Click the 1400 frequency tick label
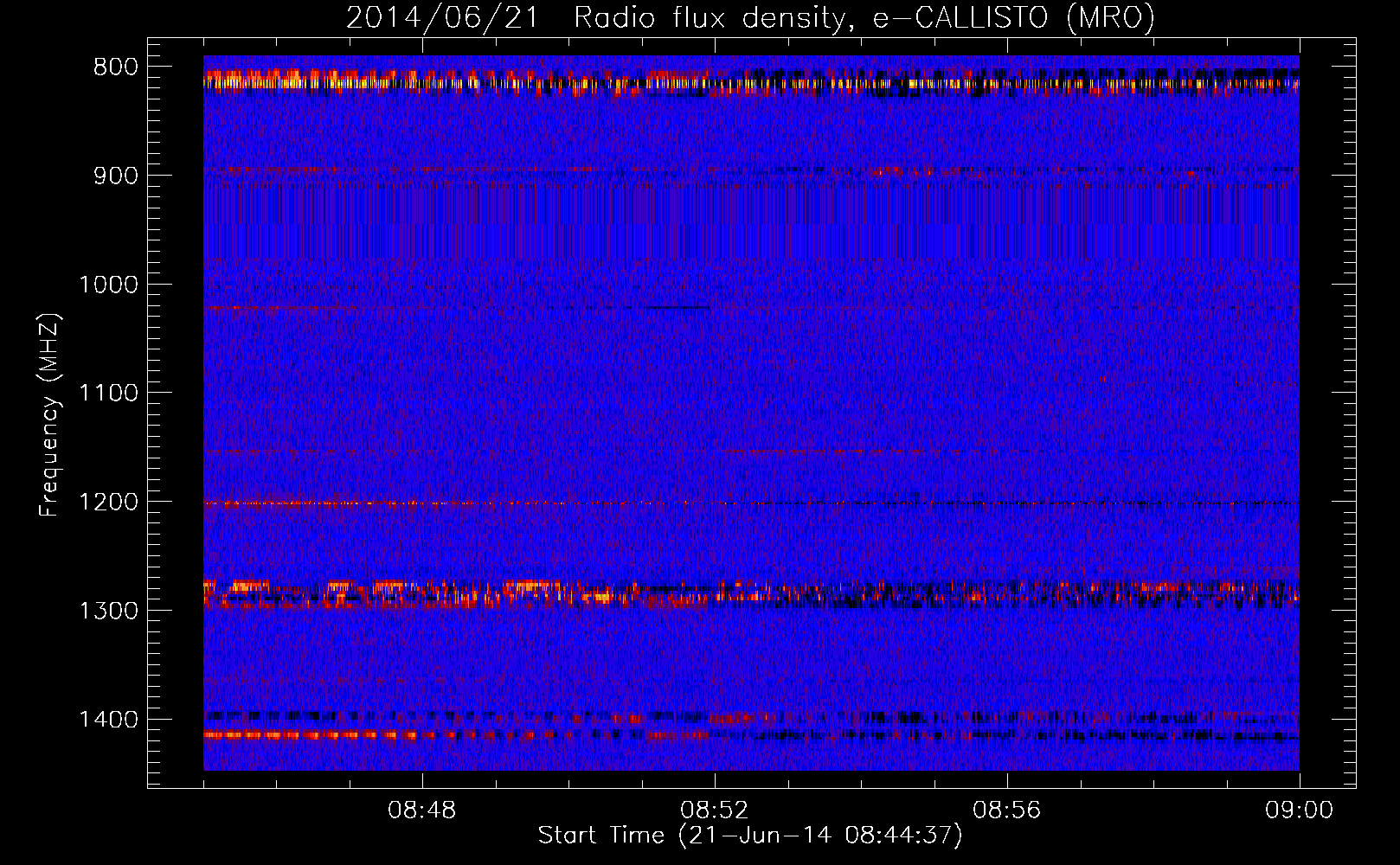This screenshot has height=865, width=1400. [x=108, y=720]
